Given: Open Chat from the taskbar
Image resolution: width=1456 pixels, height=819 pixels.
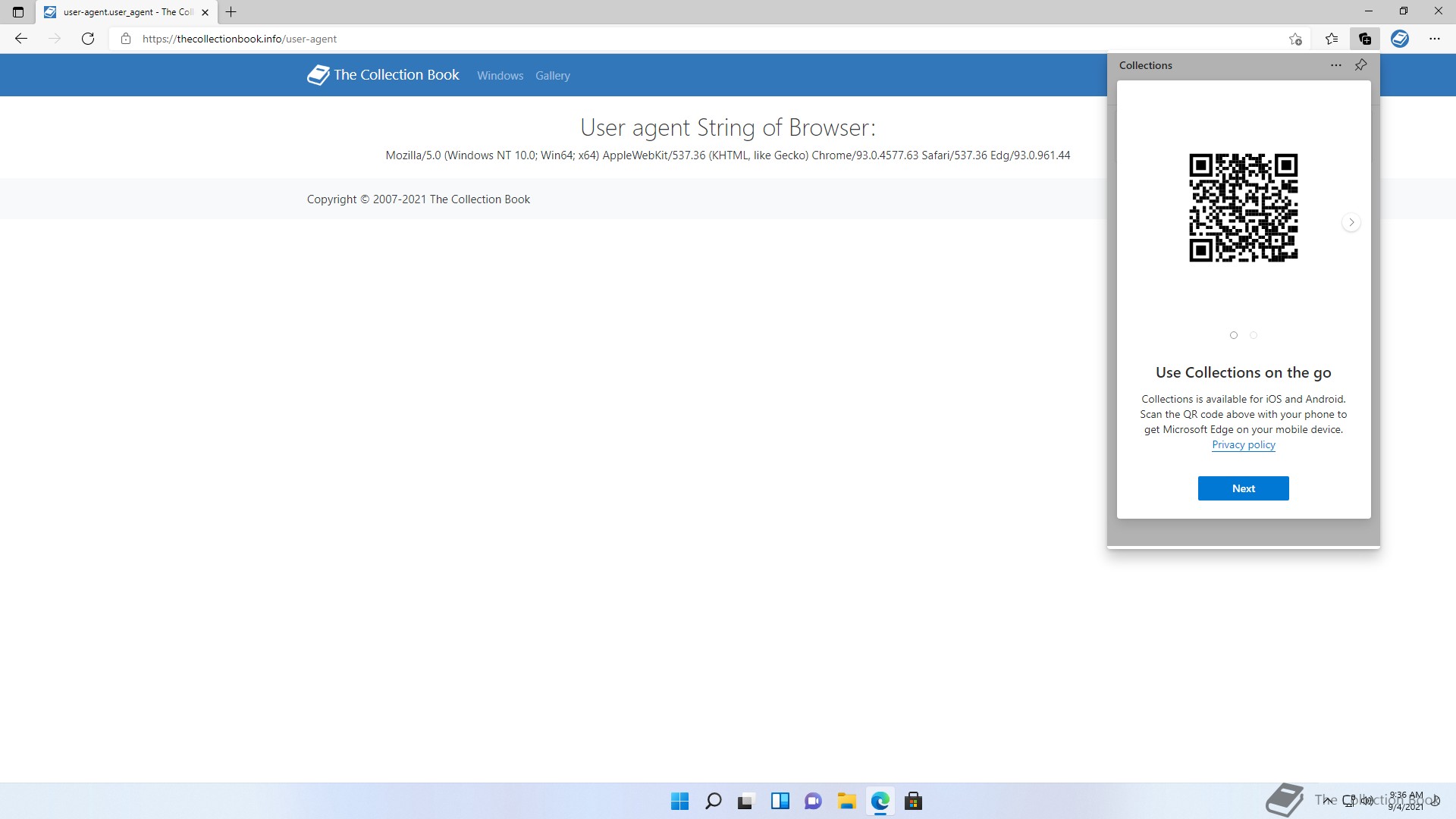Looking at the screenshot, I should pyautogui.click(x=813, y=801).
